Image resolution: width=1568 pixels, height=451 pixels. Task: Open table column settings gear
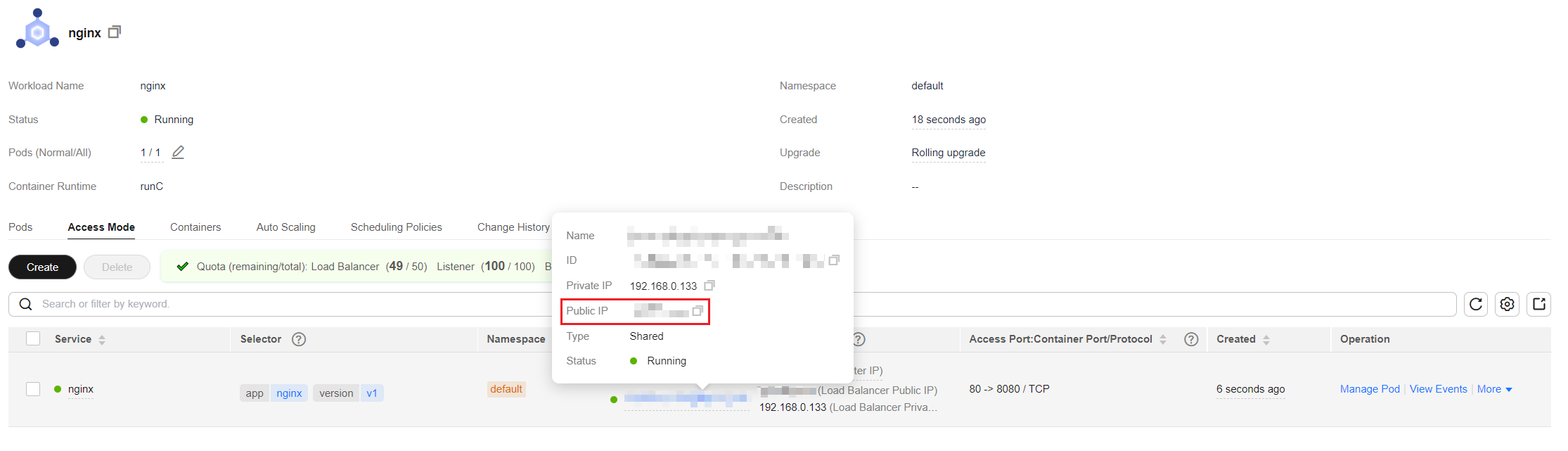(1507, 304)
